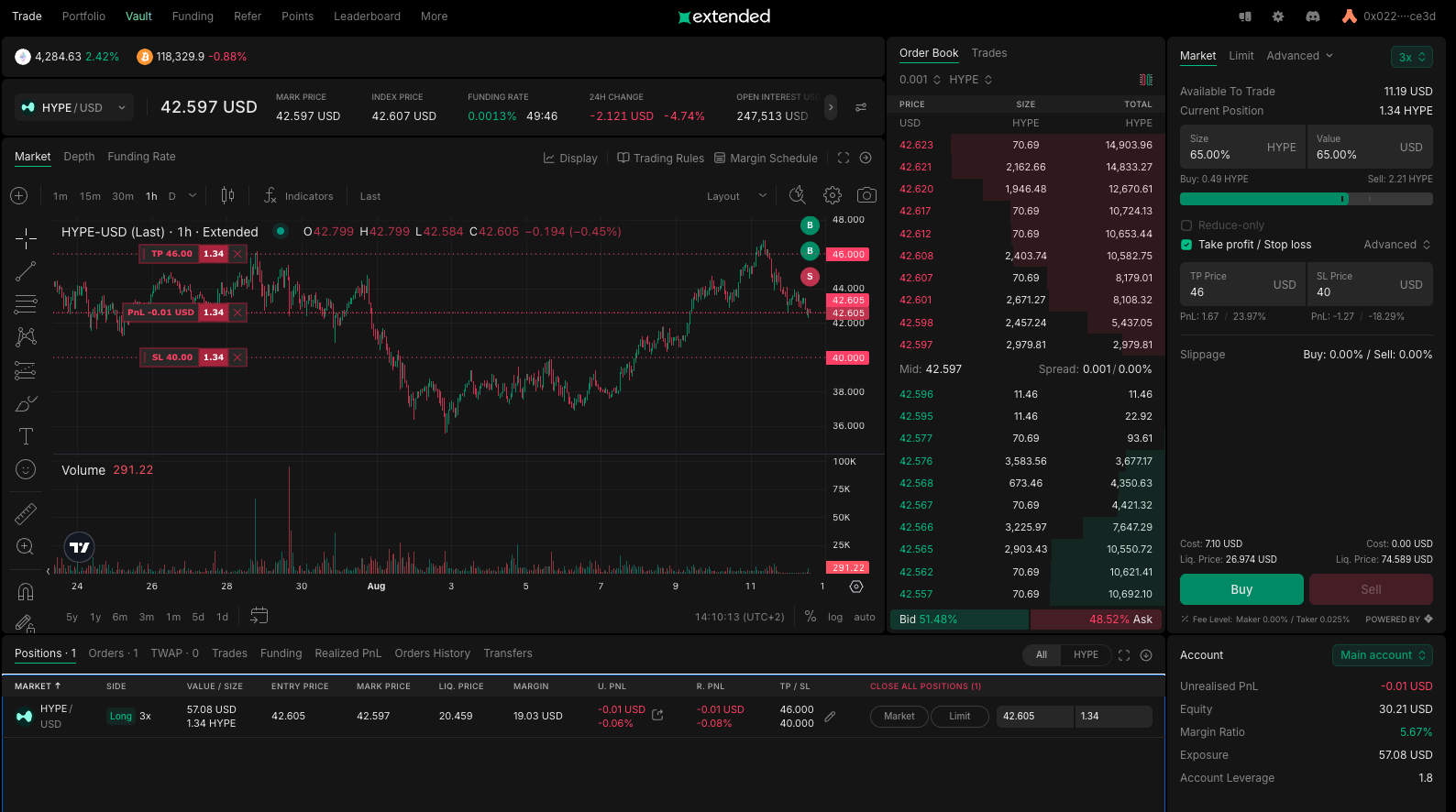This screenshot has height=812, width=1456.
Task: Select the trend line drawing tool
Action: coord(26,271)
